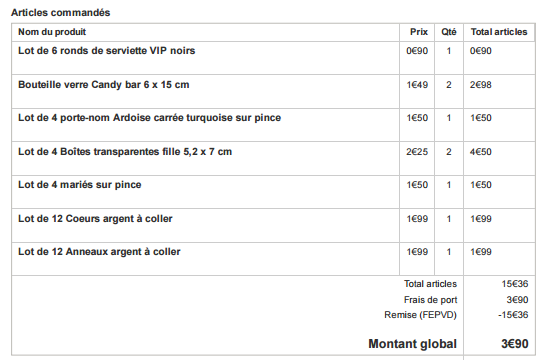Image resolution: width=544 pixels, height=360 pixels.
Task: Select 'Lot de 6 ronds de serviette VIP noirs'
Action: coord(107,51)
